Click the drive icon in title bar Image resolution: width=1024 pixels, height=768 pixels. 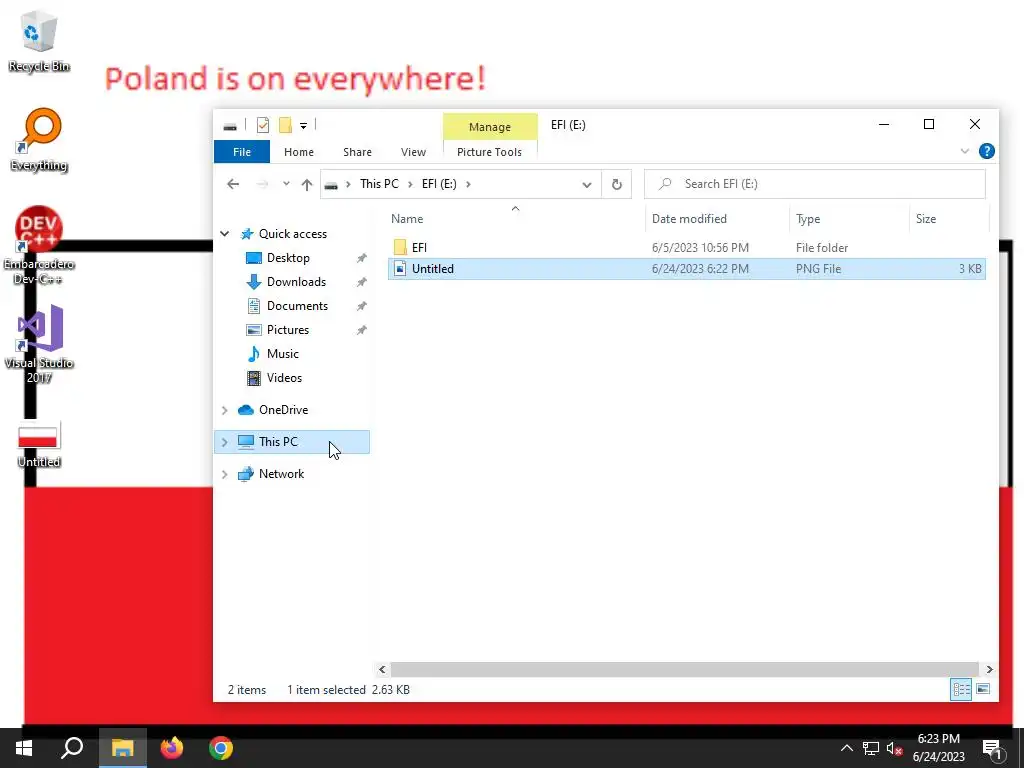tap(230, 126)
